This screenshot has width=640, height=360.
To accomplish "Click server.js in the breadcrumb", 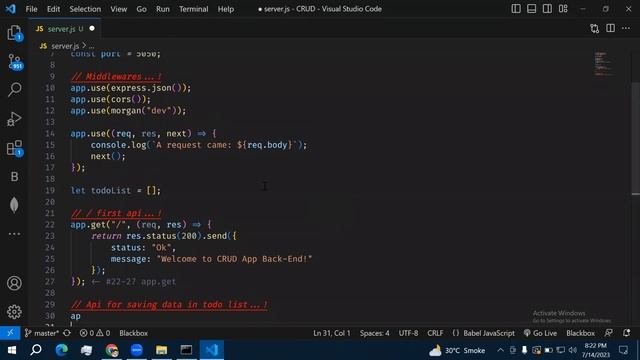I will [x=64, y=46].
